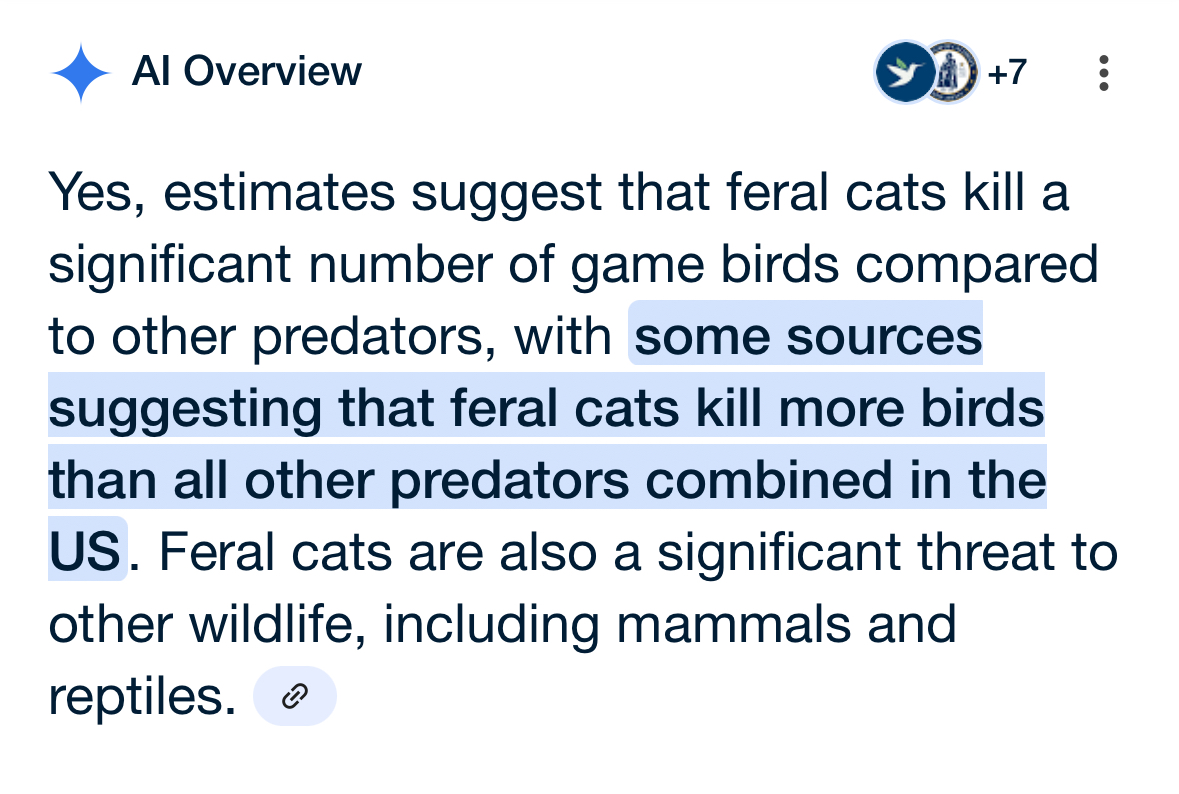
Task: Click the text "to other predators, with"
Action: click(x=330, y=337)
